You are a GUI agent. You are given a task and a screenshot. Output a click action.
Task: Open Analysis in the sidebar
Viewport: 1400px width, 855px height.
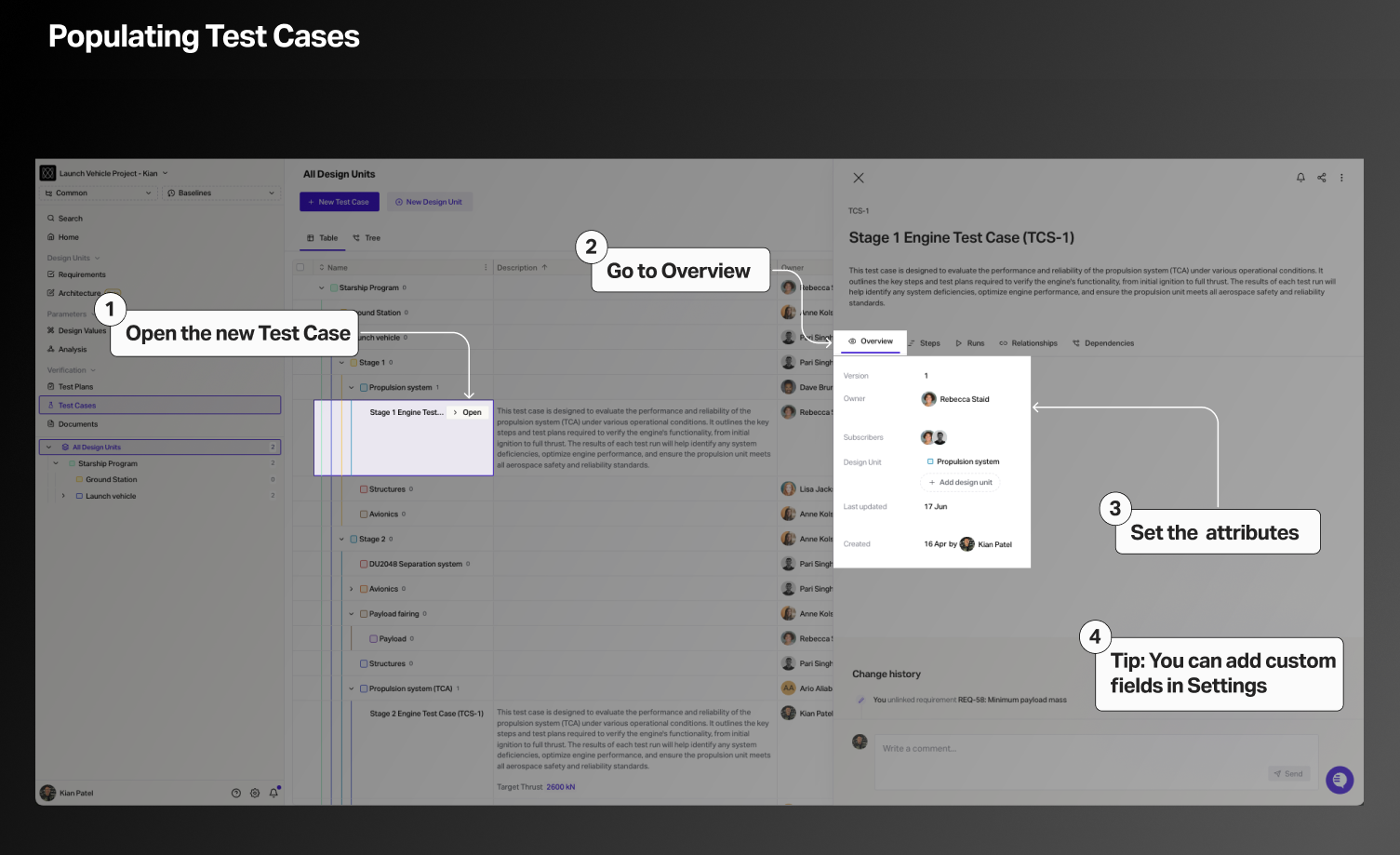coord(72,349)
